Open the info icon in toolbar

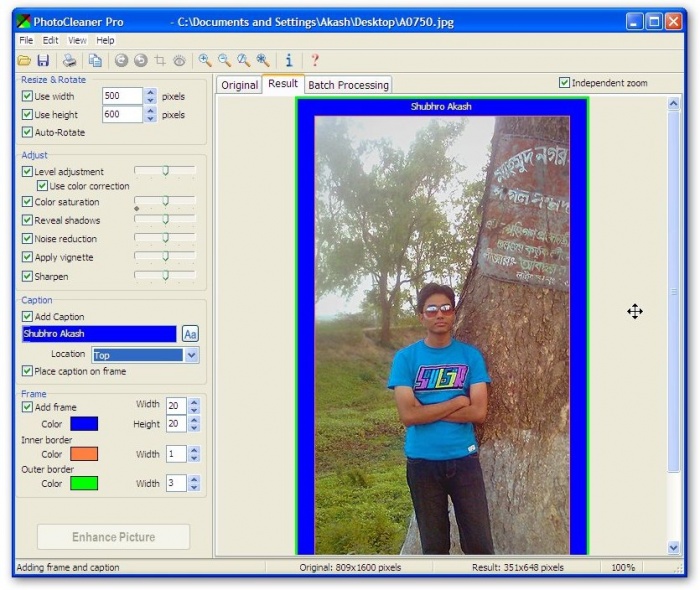coord(289,61)
